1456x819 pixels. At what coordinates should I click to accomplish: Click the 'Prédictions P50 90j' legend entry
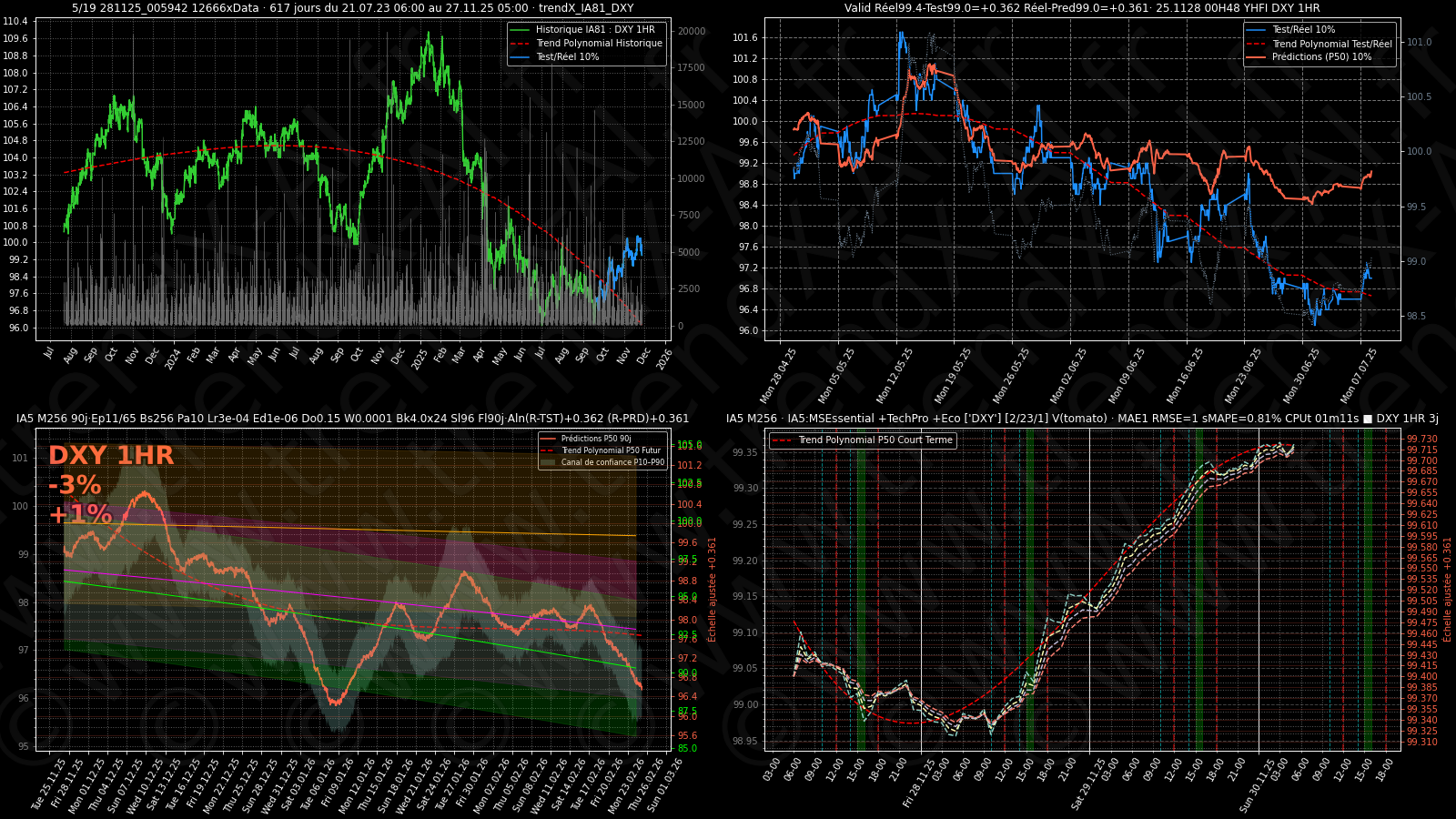coord(595,439)
